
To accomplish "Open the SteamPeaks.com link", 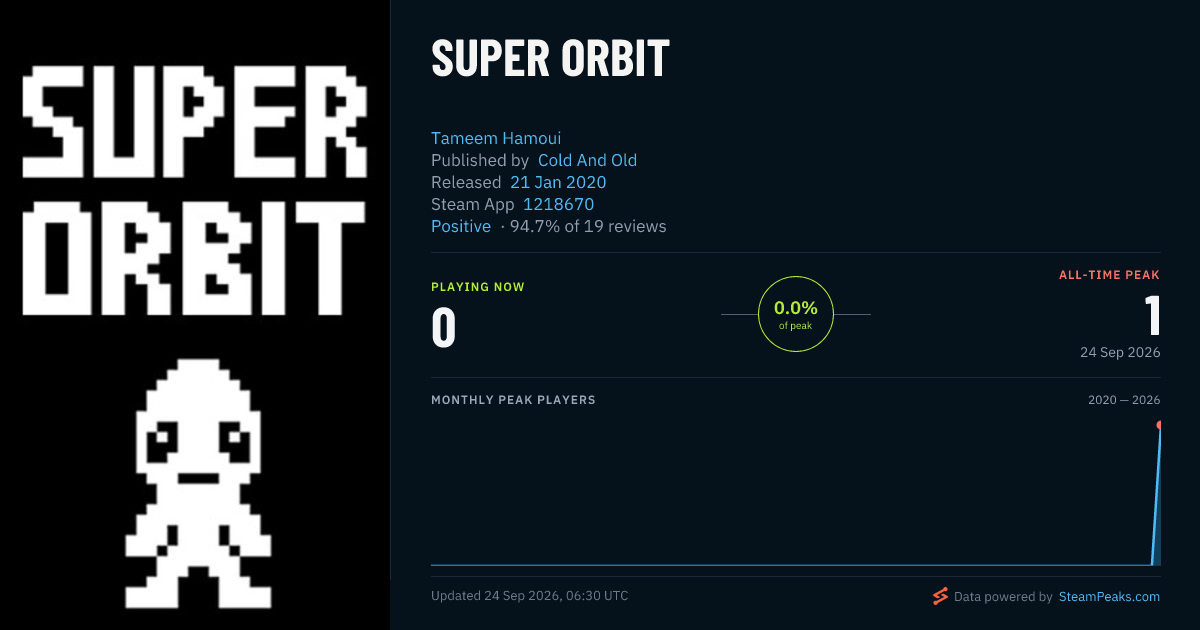I will coord(1109,597).
